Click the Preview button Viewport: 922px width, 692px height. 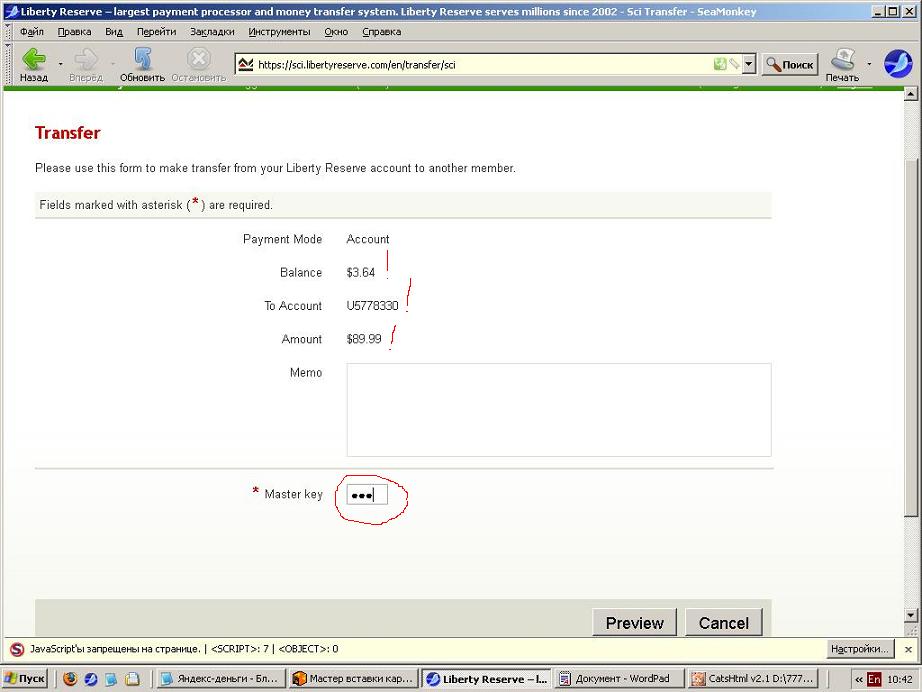tap(634, 622)
